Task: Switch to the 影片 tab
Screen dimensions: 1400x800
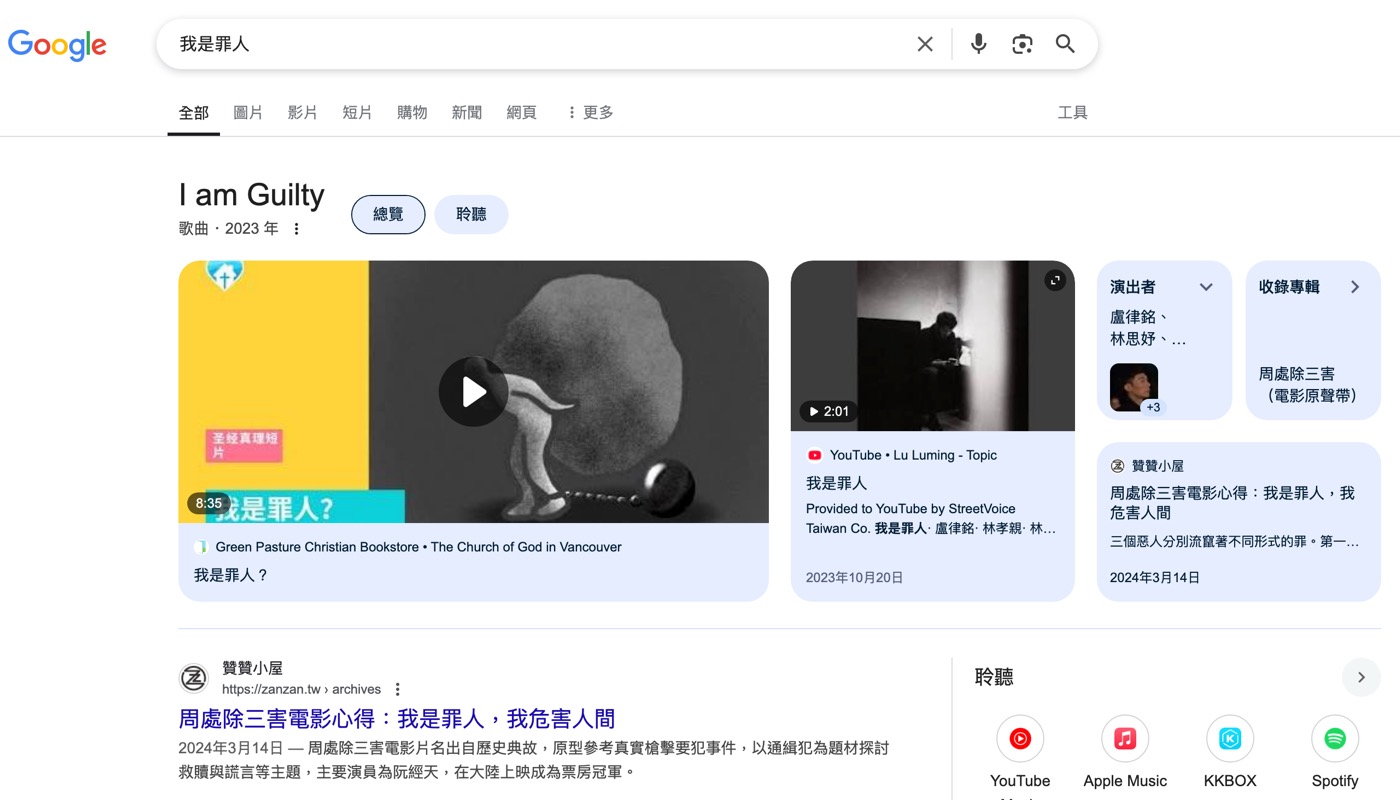Action: (302, 113)
